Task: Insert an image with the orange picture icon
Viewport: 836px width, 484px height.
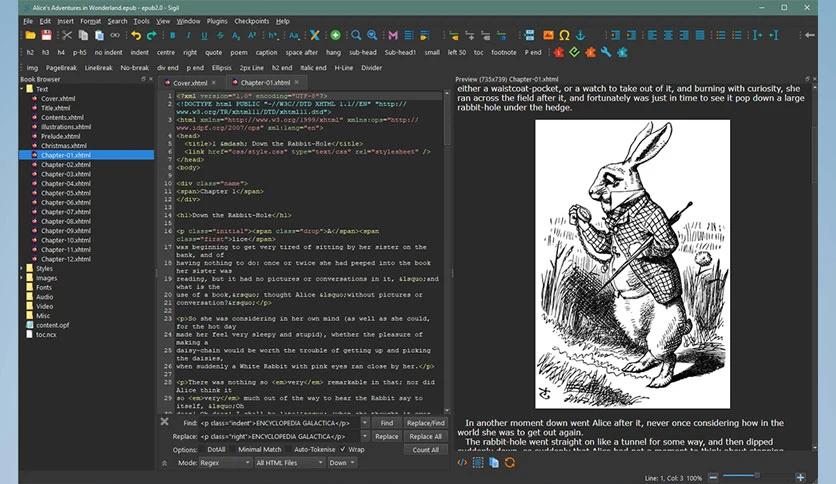Action: point(548,35)
